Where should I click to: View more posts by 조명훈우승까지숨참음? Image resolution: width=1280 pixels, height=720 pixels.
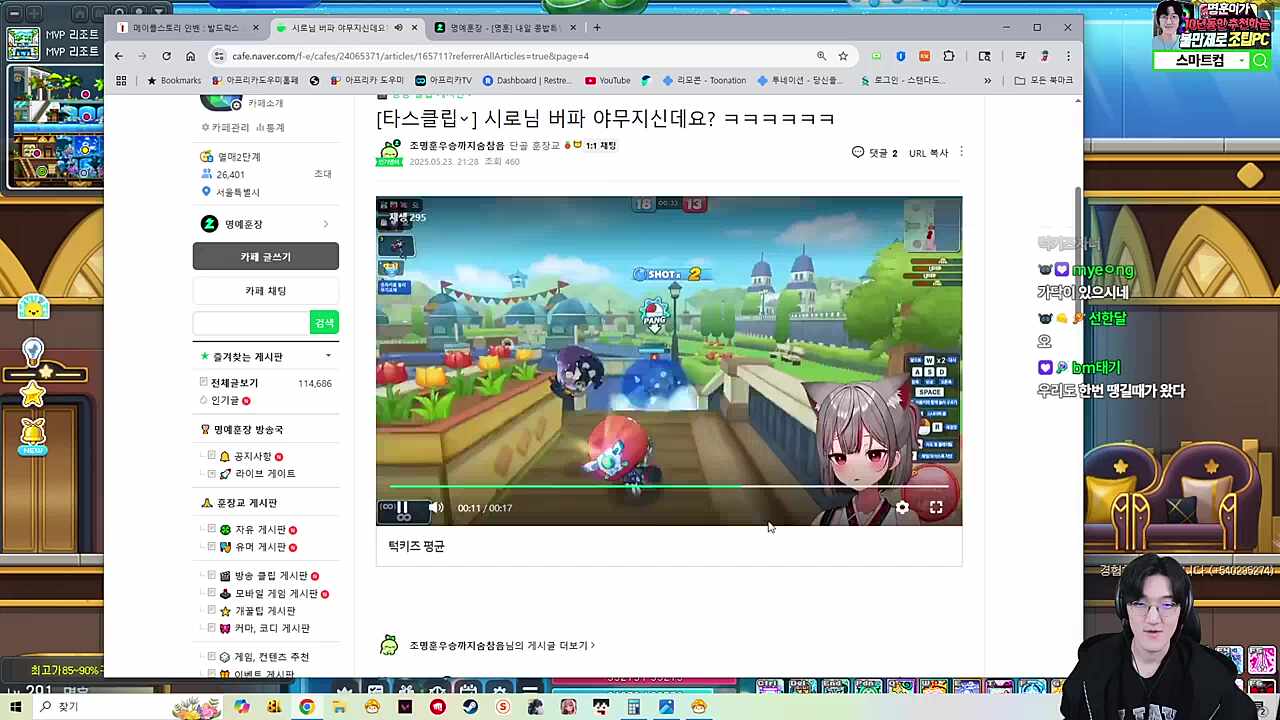[x=502, y=646]
